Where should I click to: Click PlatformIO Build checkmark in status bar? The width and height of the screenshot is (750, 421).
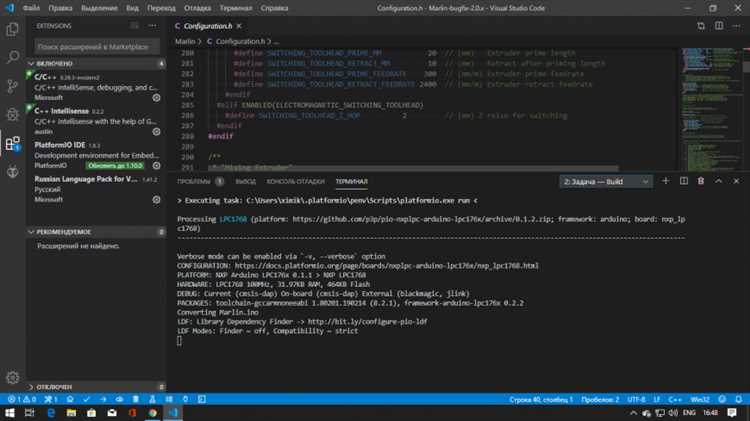[x=87, y=399]
